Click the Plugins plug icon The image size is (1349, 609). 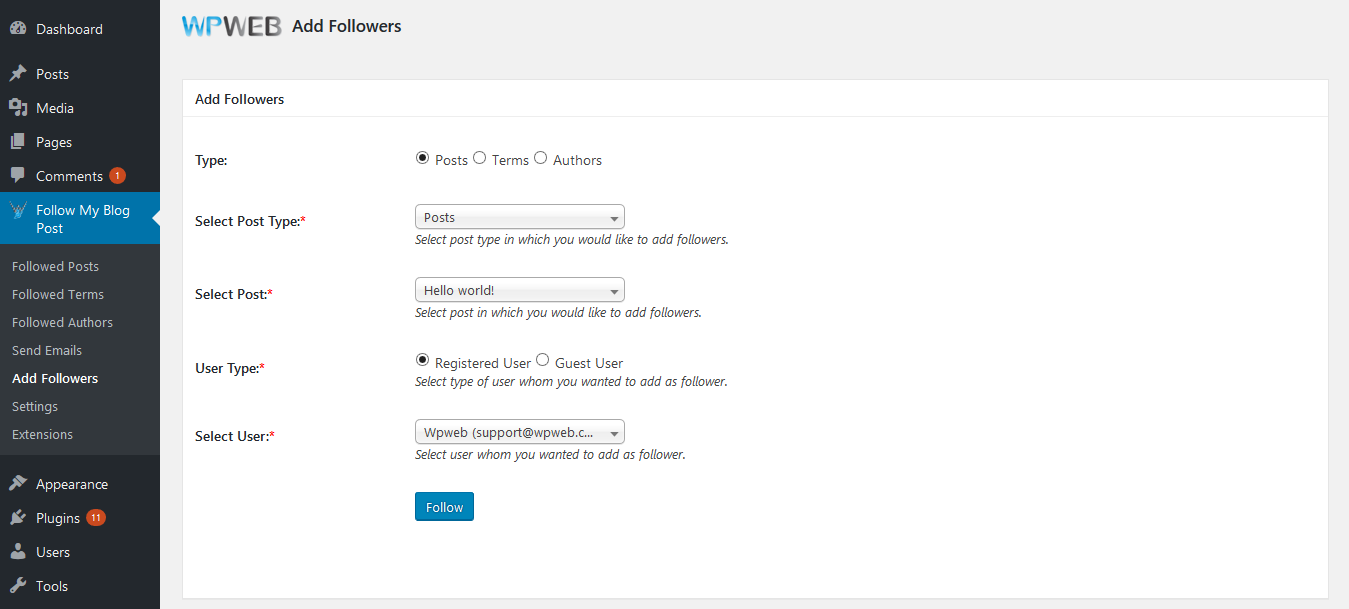18,518
